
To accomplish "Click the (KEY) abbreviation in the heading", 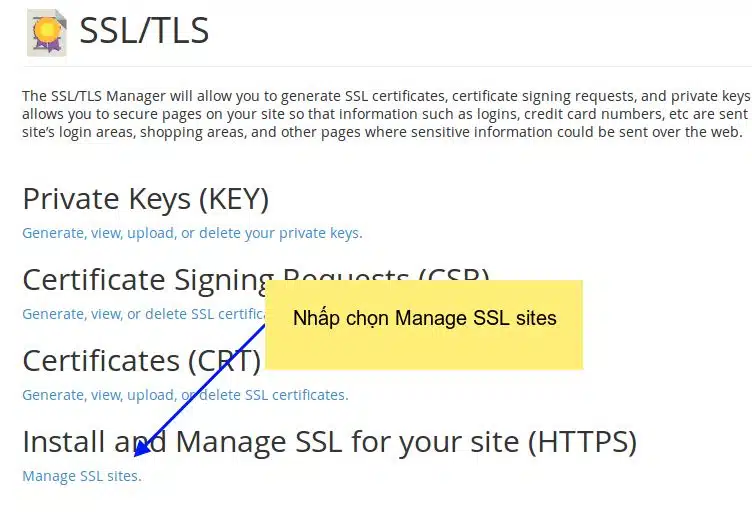I will coord(234,199).
